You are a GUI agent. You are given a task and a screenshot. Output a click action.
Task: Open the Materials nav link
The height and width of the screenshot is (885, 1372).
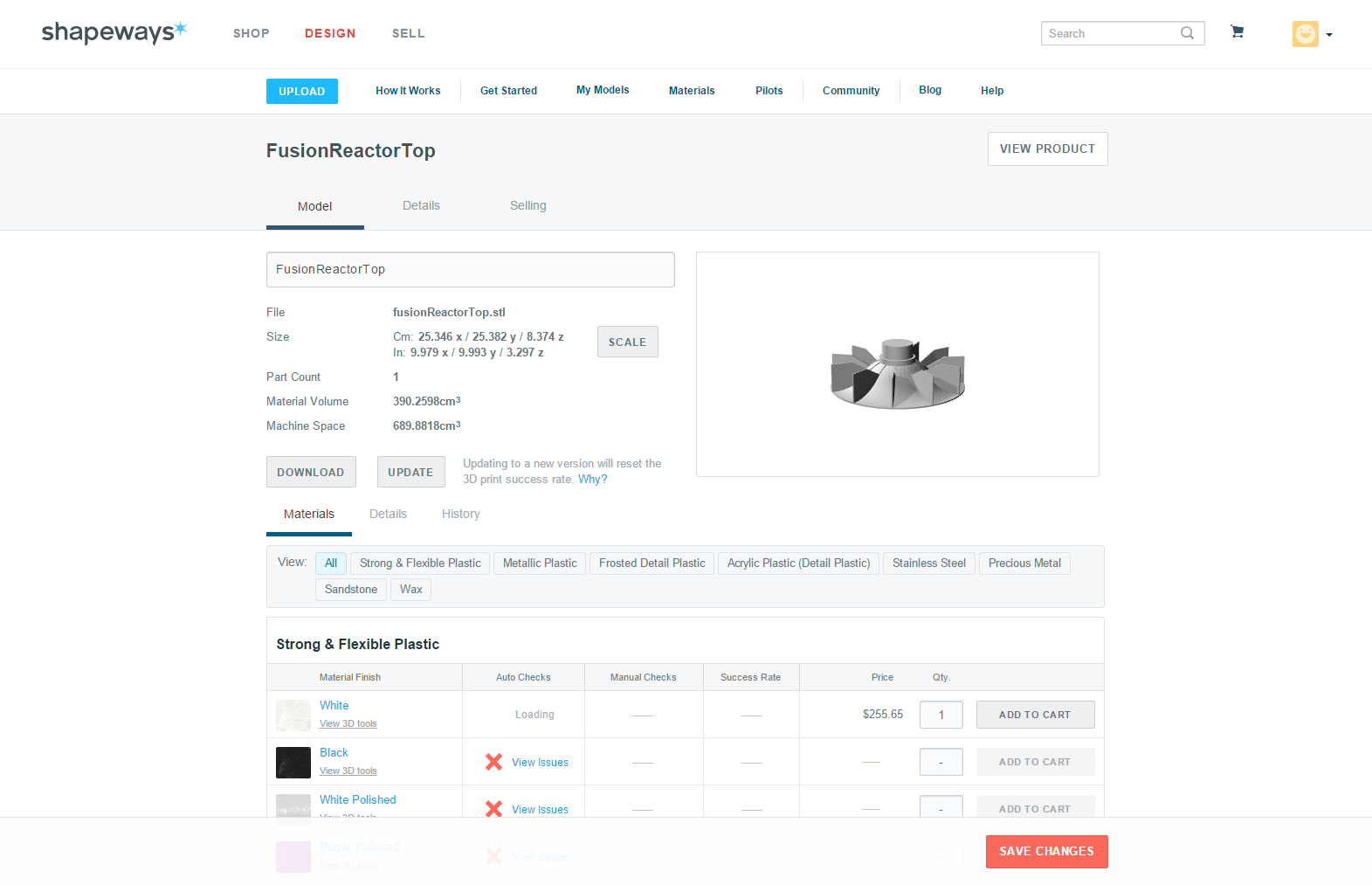coord(692,91)
